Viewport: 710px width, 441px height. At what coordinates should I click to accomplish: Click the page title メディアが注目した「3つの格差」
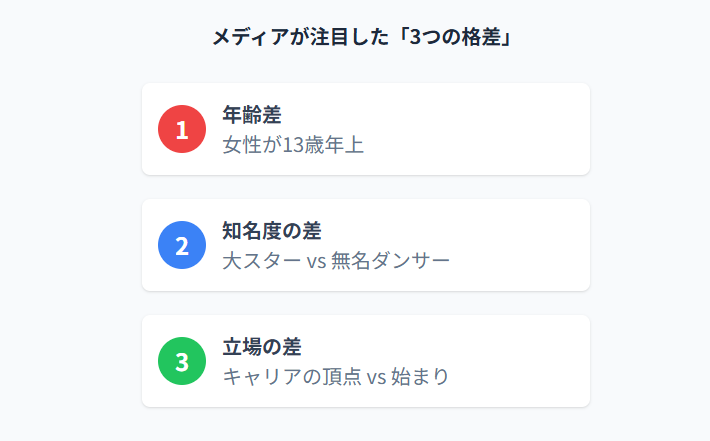coord(363,37)
